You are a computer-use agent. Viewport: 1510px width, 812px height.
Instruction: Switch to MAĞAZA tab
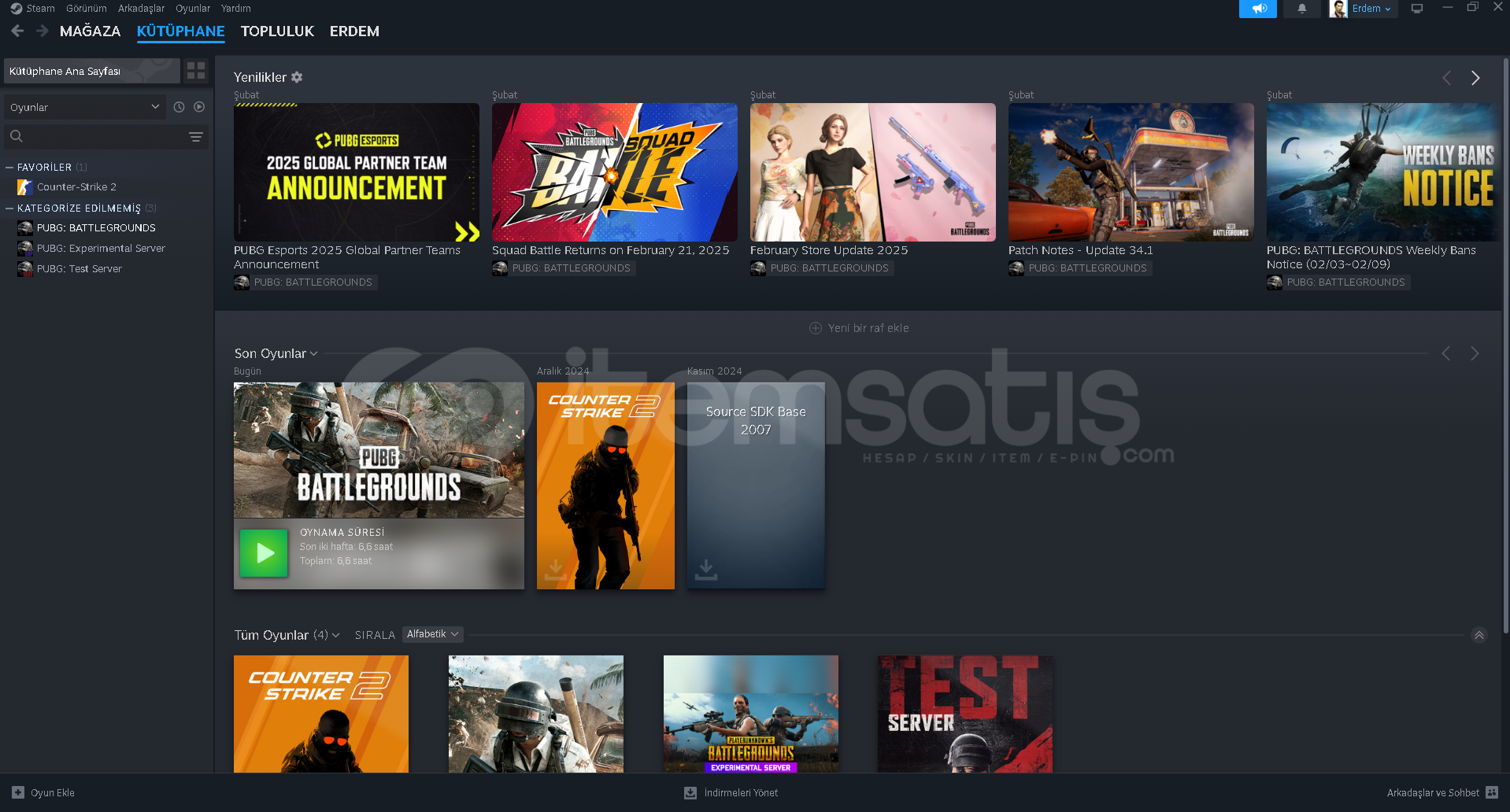(x=91, y=31)
